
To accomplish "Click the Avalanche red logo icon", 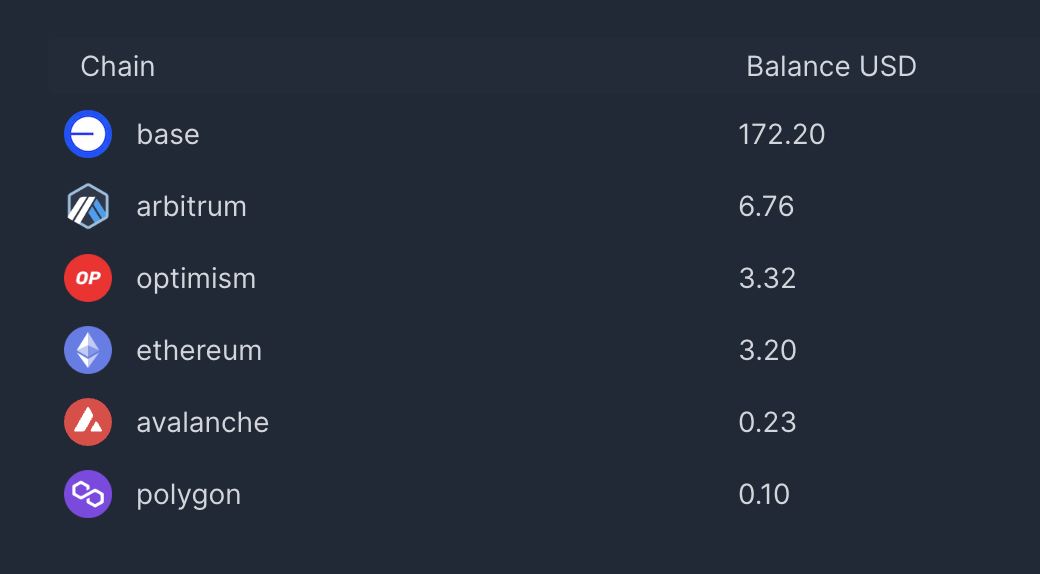I will click(x=88, y=422).
